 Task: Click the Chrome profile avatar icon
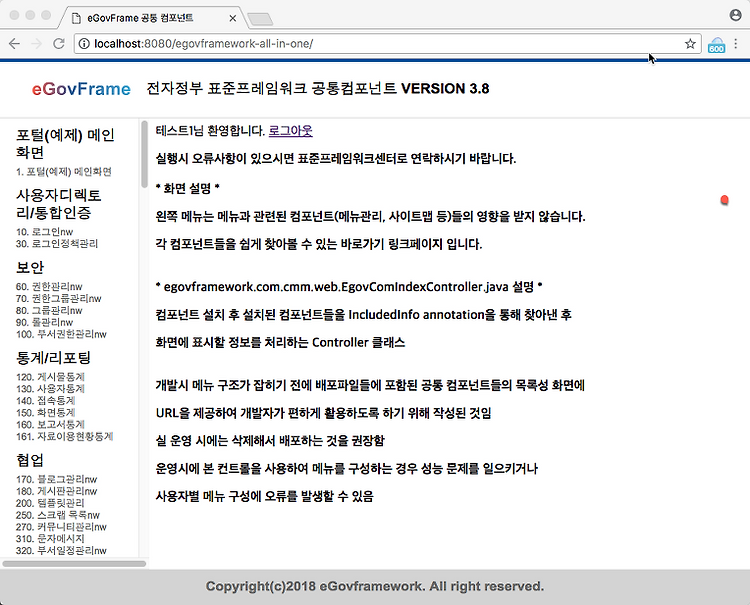coord(736,15)
